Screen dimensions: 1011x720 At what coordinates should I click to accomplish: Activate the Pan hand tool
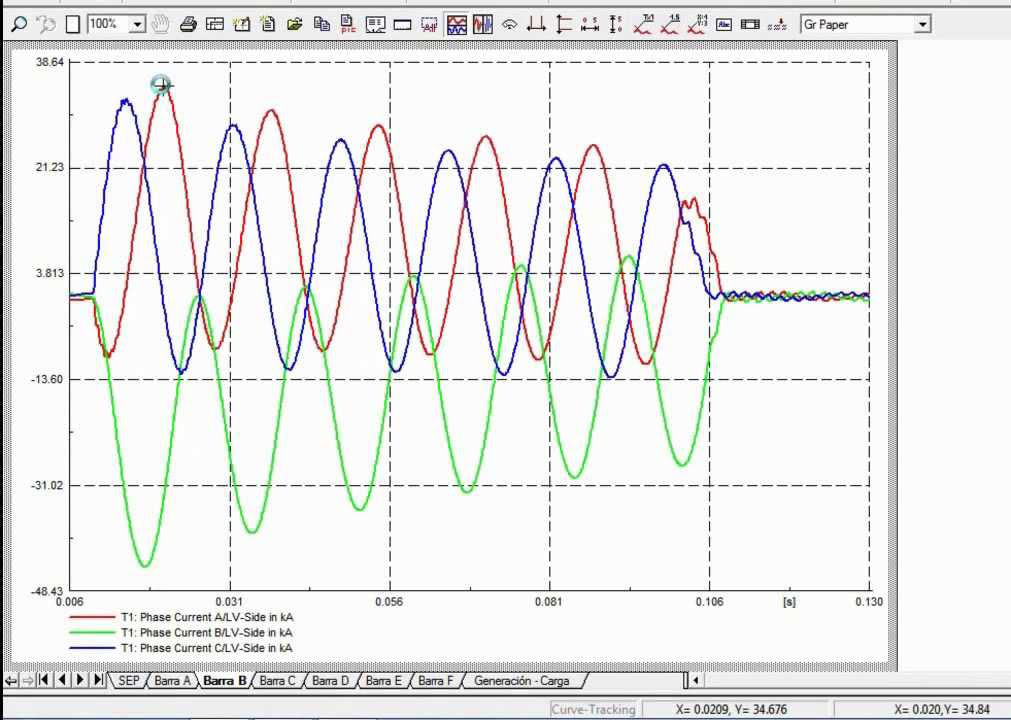(x=160, y=23)
